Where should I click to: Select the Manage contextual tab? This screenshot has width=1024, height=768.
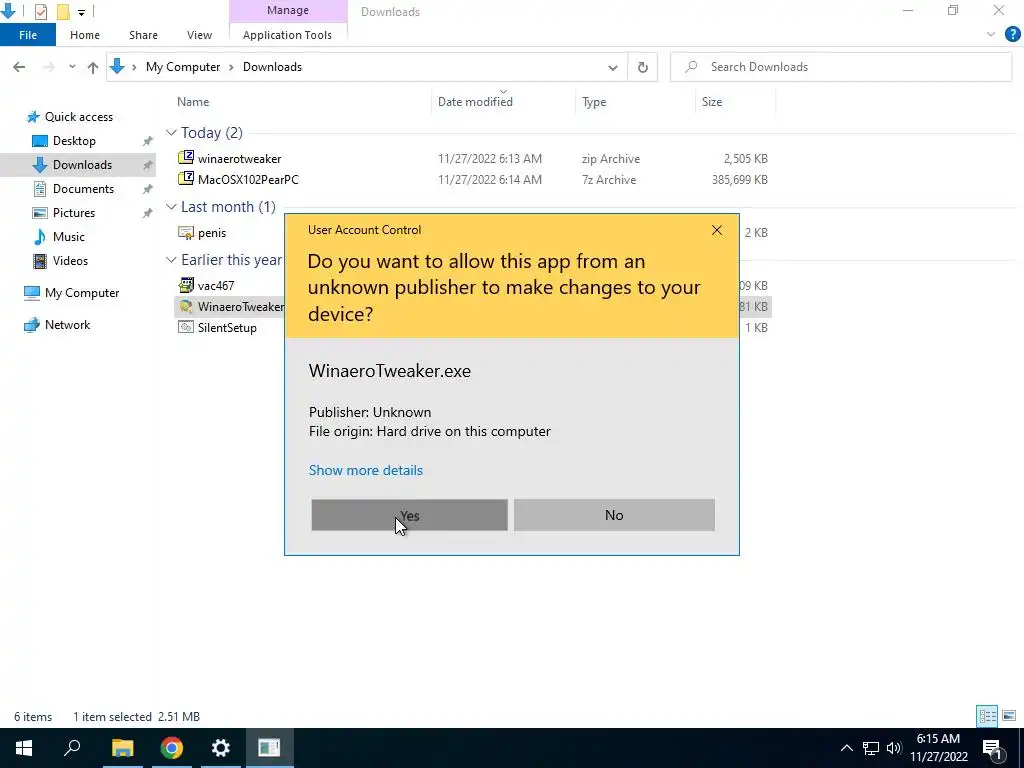point(287,10)
